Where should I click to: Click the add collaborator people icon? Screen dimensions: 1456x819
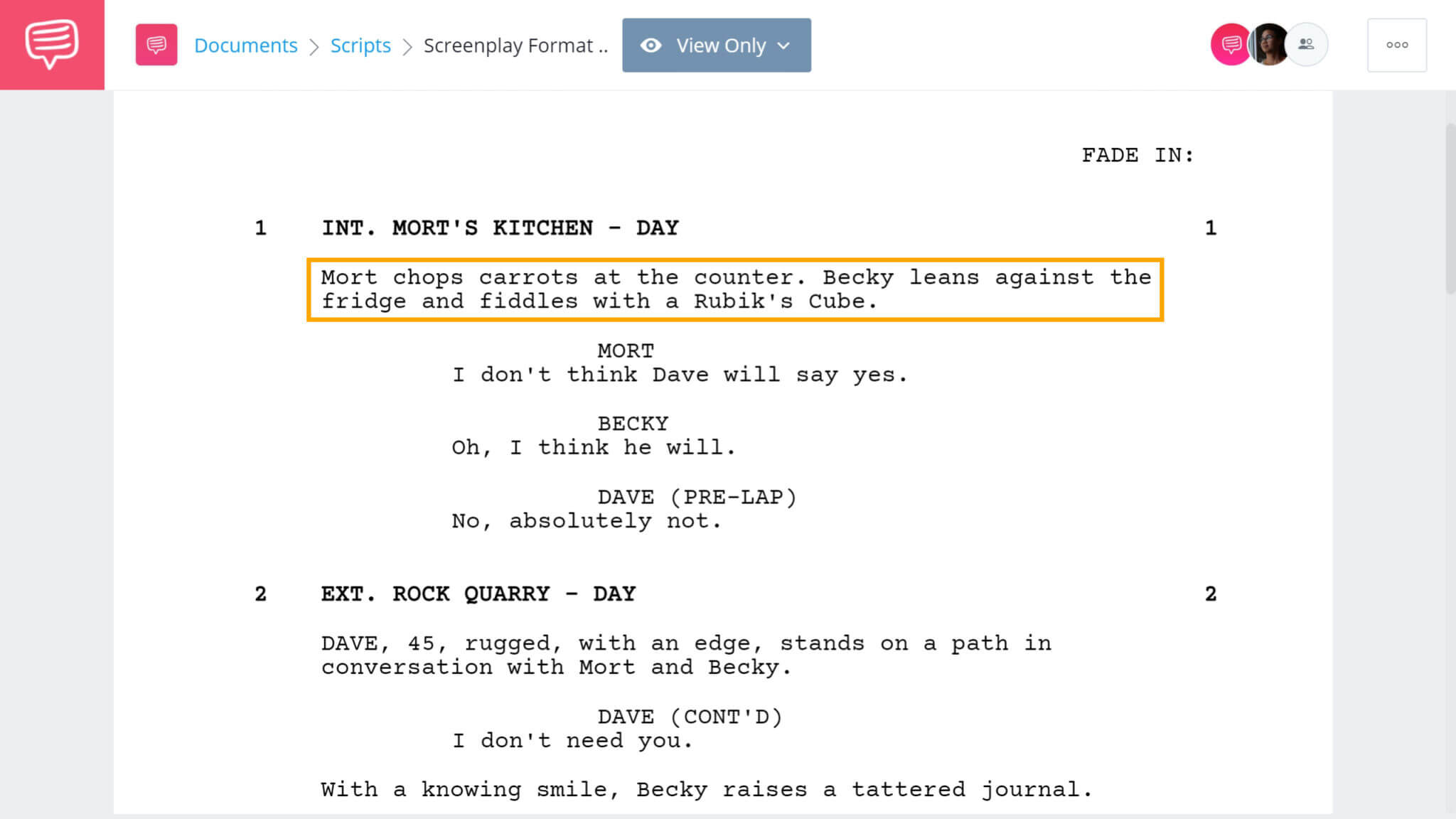coord(1305,44)
